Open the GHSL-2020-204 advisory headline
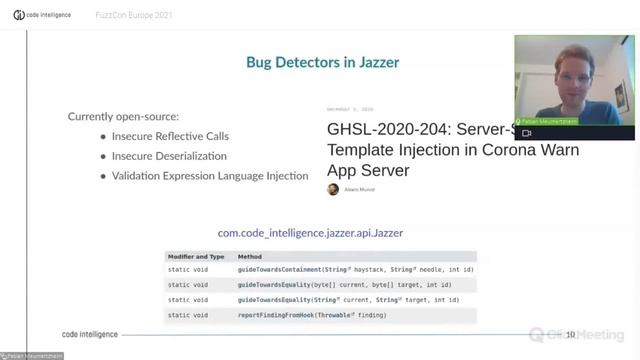 453,150
